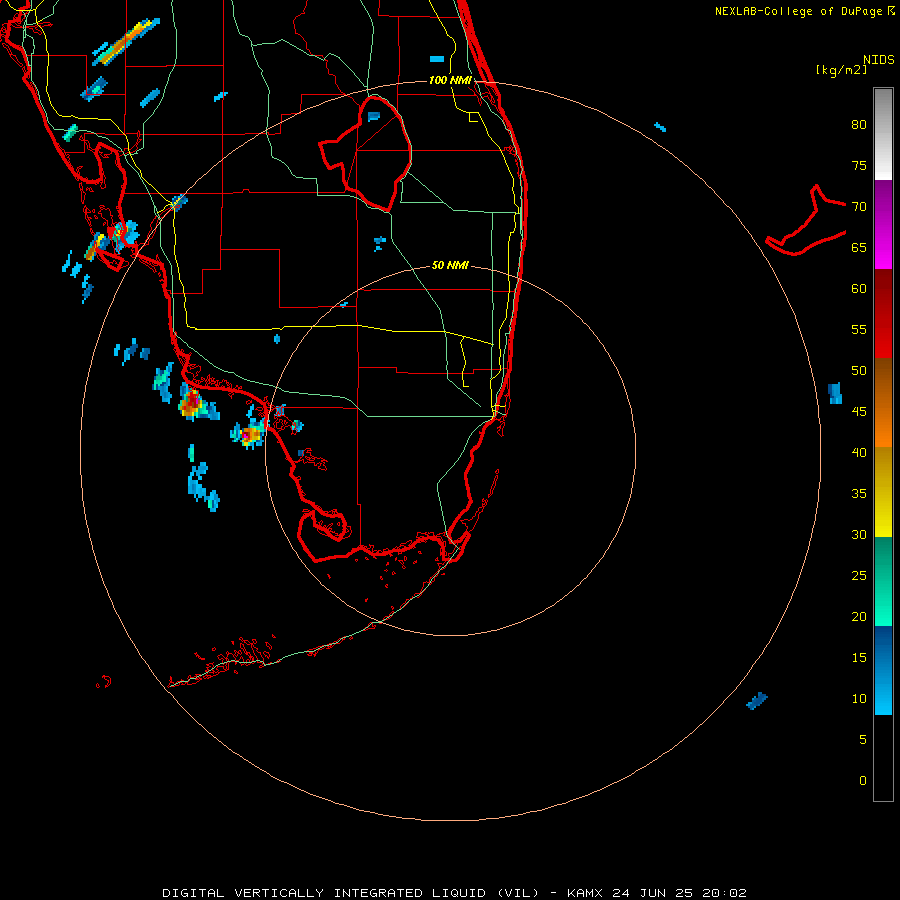The height and width of the screenshot is (900, 900).
Task: Click the 55 value on the scale
Action: [859, 329]
